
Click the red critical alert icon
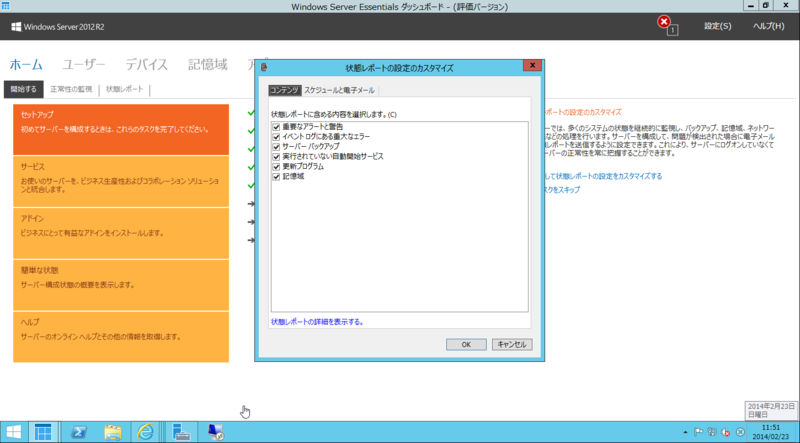pos(664,22)
